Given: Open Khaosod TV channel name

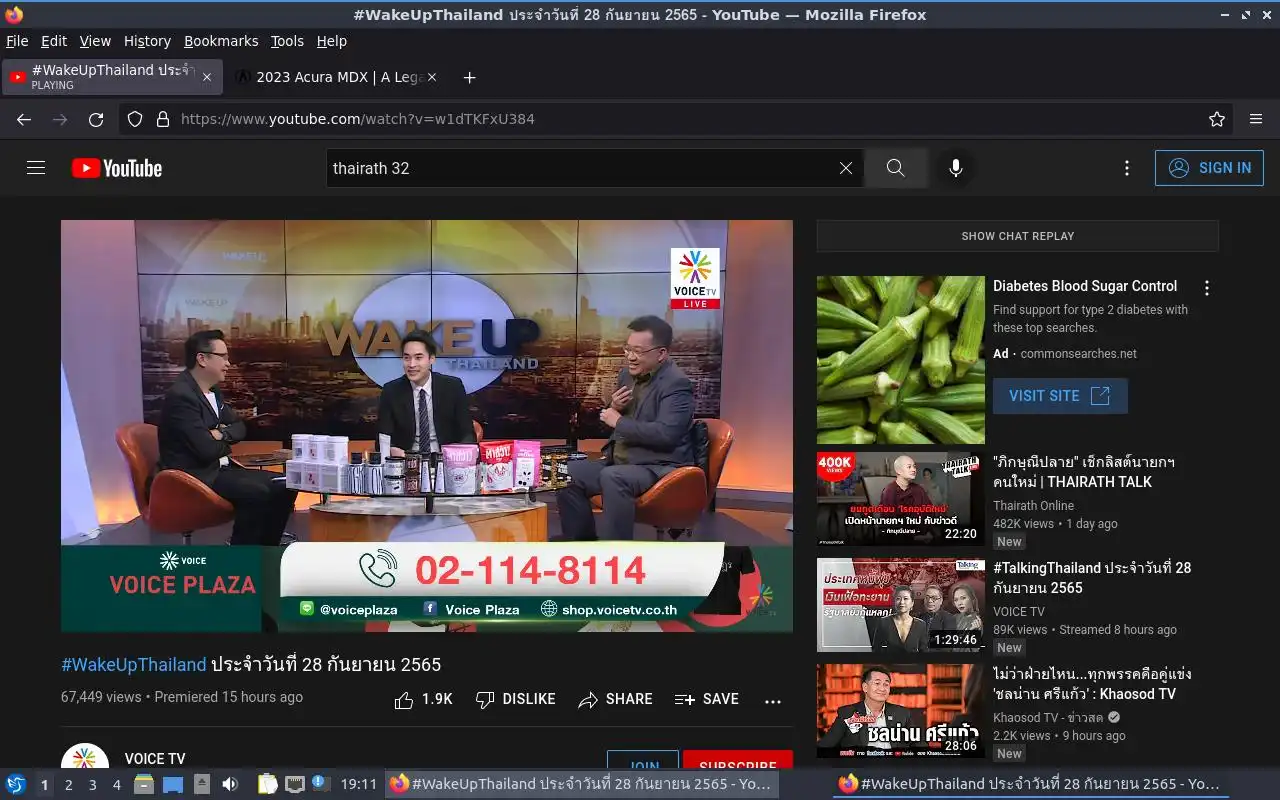Looking at the screenshot, I should [x=1048, y=718].
